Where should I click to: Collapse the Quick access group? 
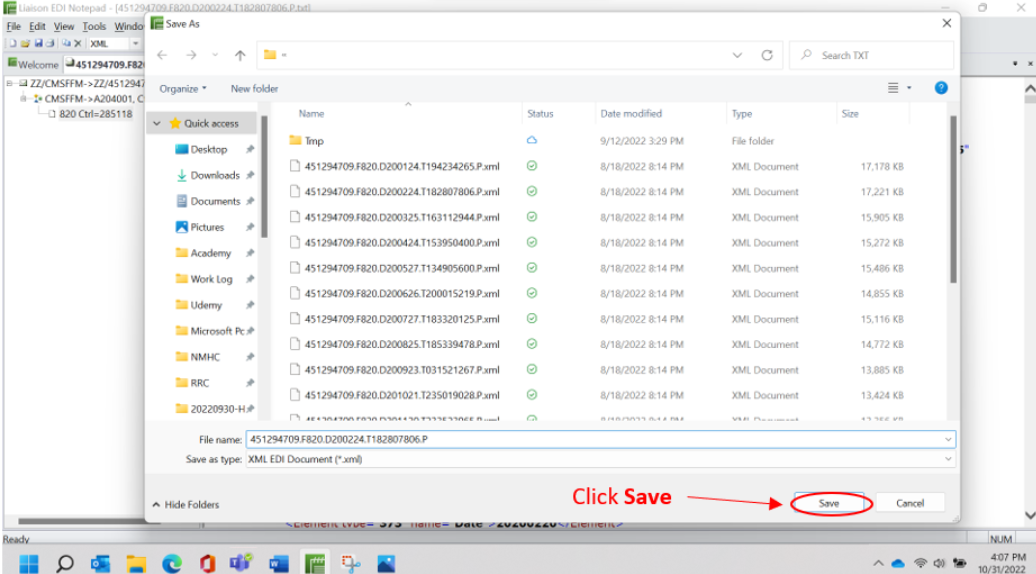point(157,124)
